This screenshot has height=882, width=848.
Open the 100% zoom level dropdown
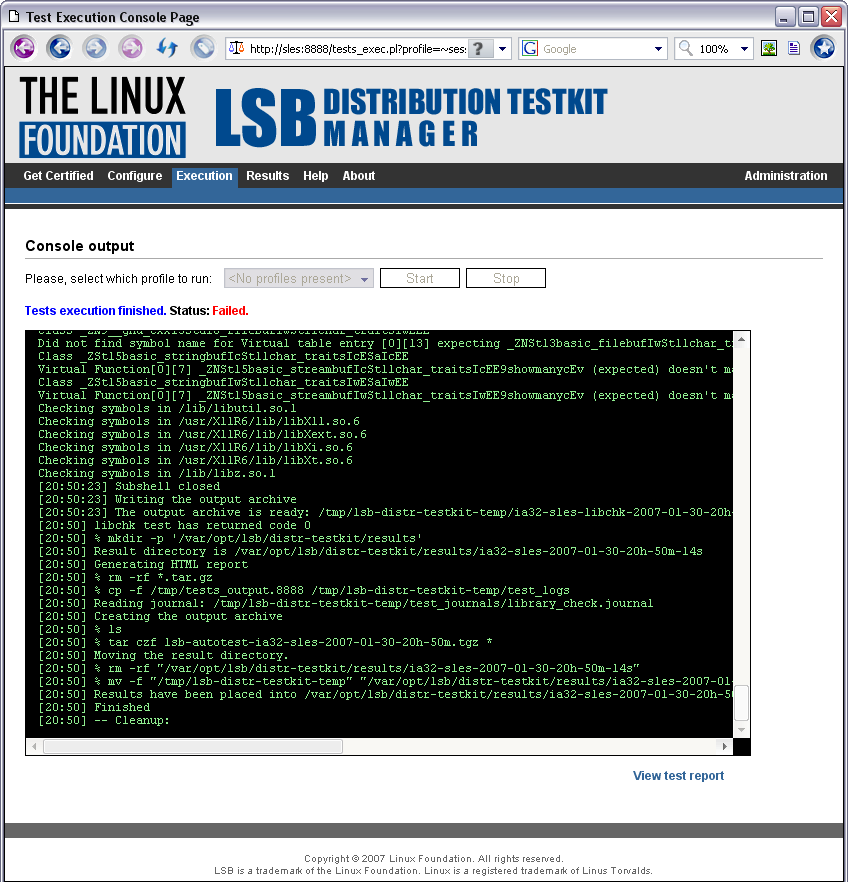pyautogui.click(x=744, y=49)
